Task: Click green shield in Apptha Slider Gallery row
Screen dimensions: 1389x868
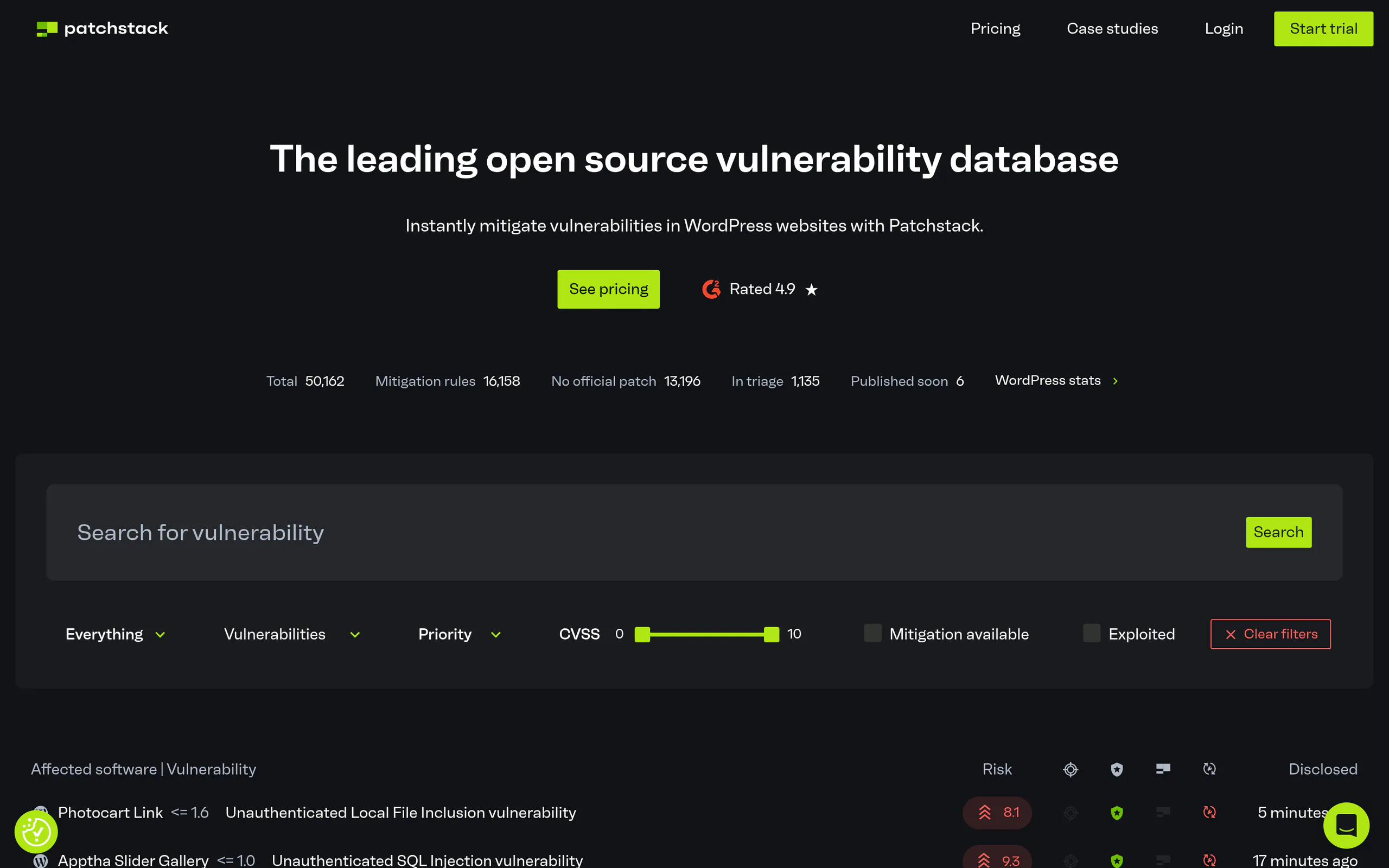Action: tap(1117, 860)
